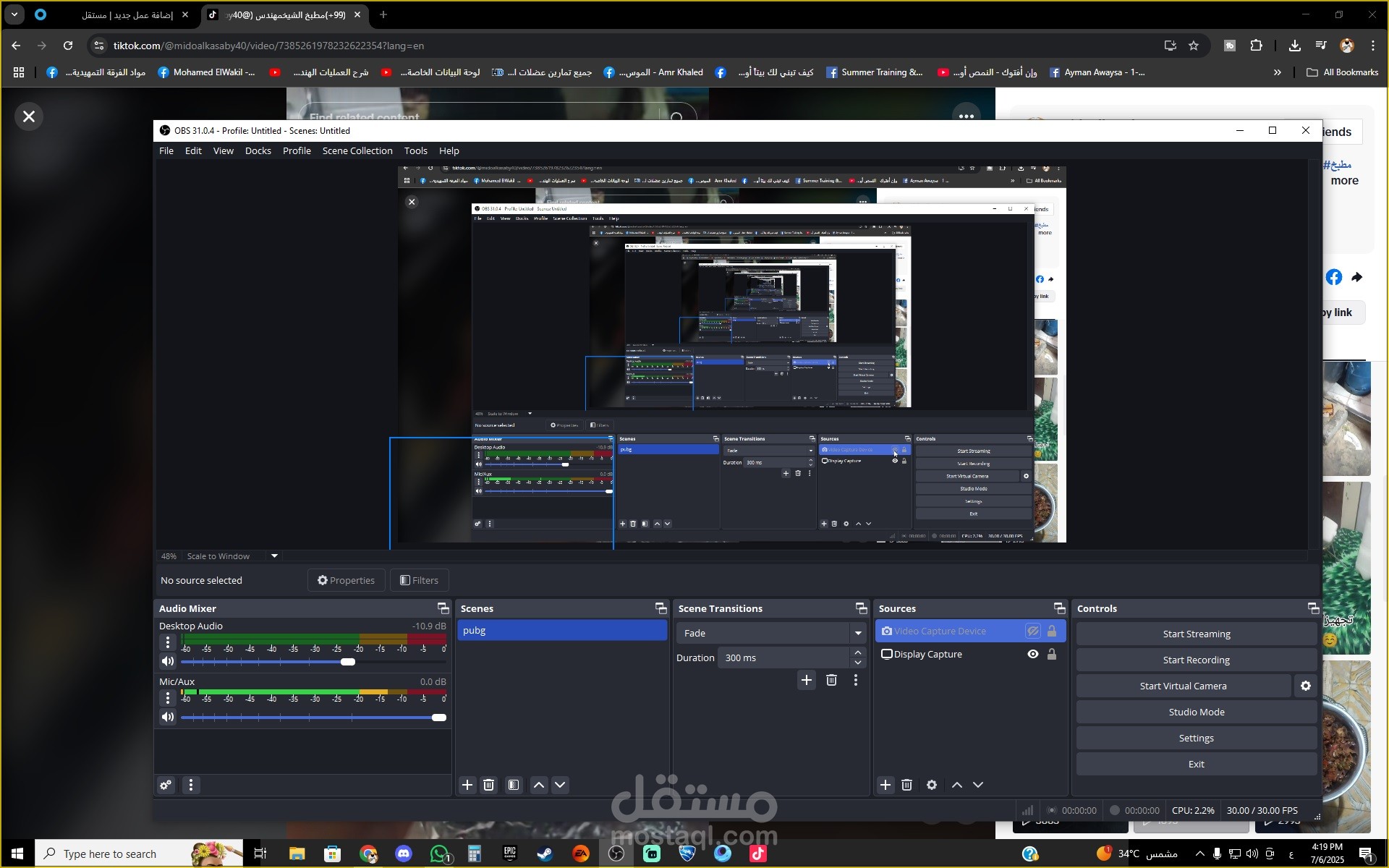Image resolution: width=1389 pixels, height=868 pixels.
Task: Expand the Scale to Window dropdown
Action: [274, 556]
